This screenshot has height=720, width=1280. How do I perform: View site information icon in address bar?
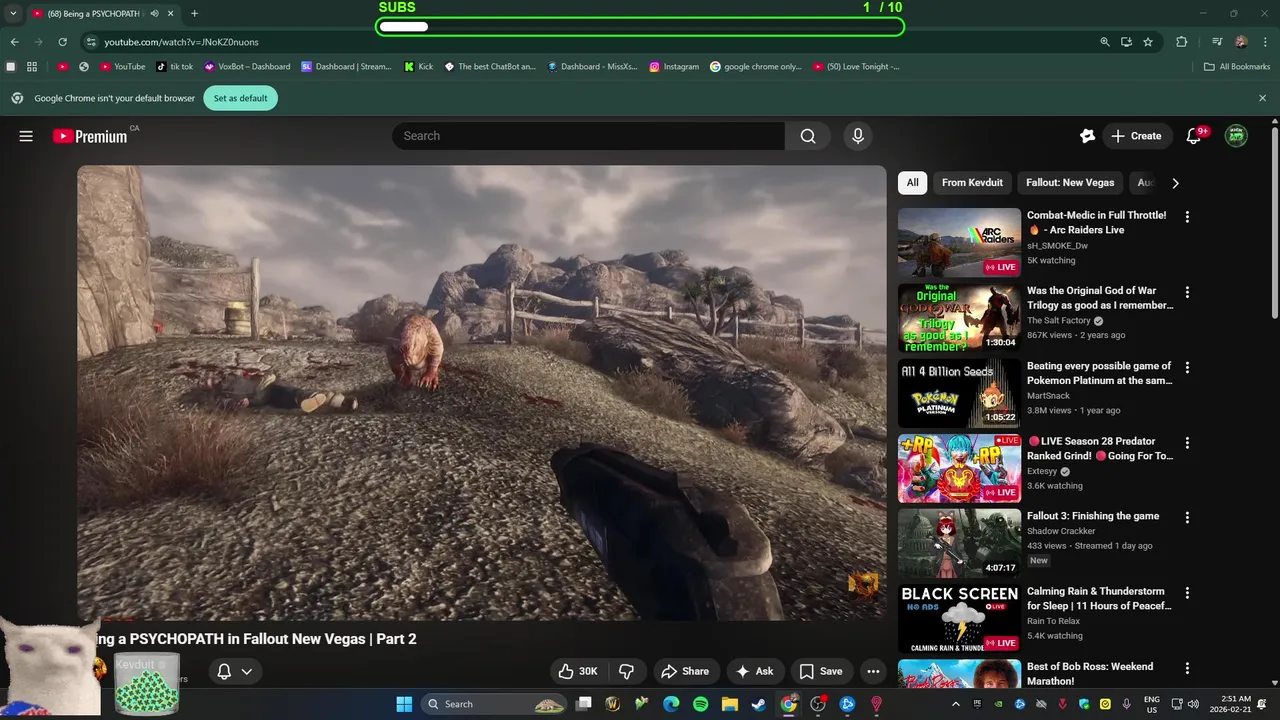(91, 42)
